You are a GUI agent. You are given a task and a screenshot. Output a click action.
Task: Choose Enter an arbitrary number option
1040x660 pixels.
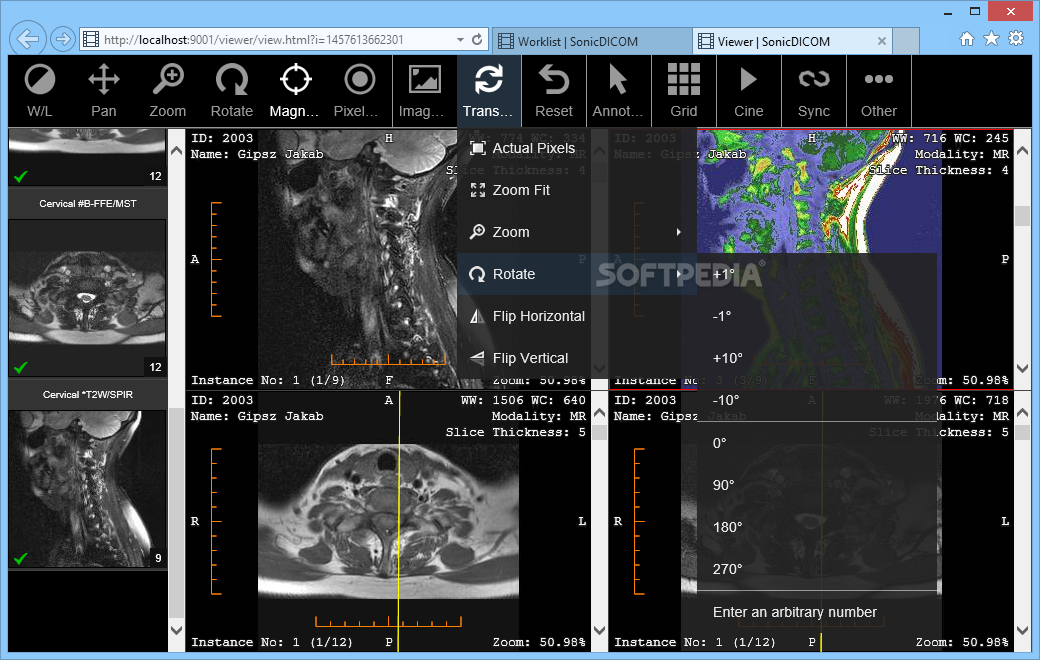(816, 612)
